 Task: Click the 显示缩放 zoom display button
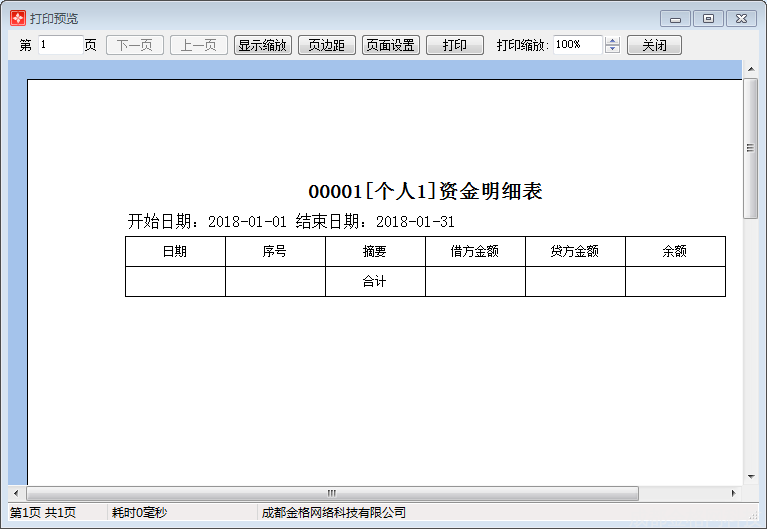(x=263, y=45)
